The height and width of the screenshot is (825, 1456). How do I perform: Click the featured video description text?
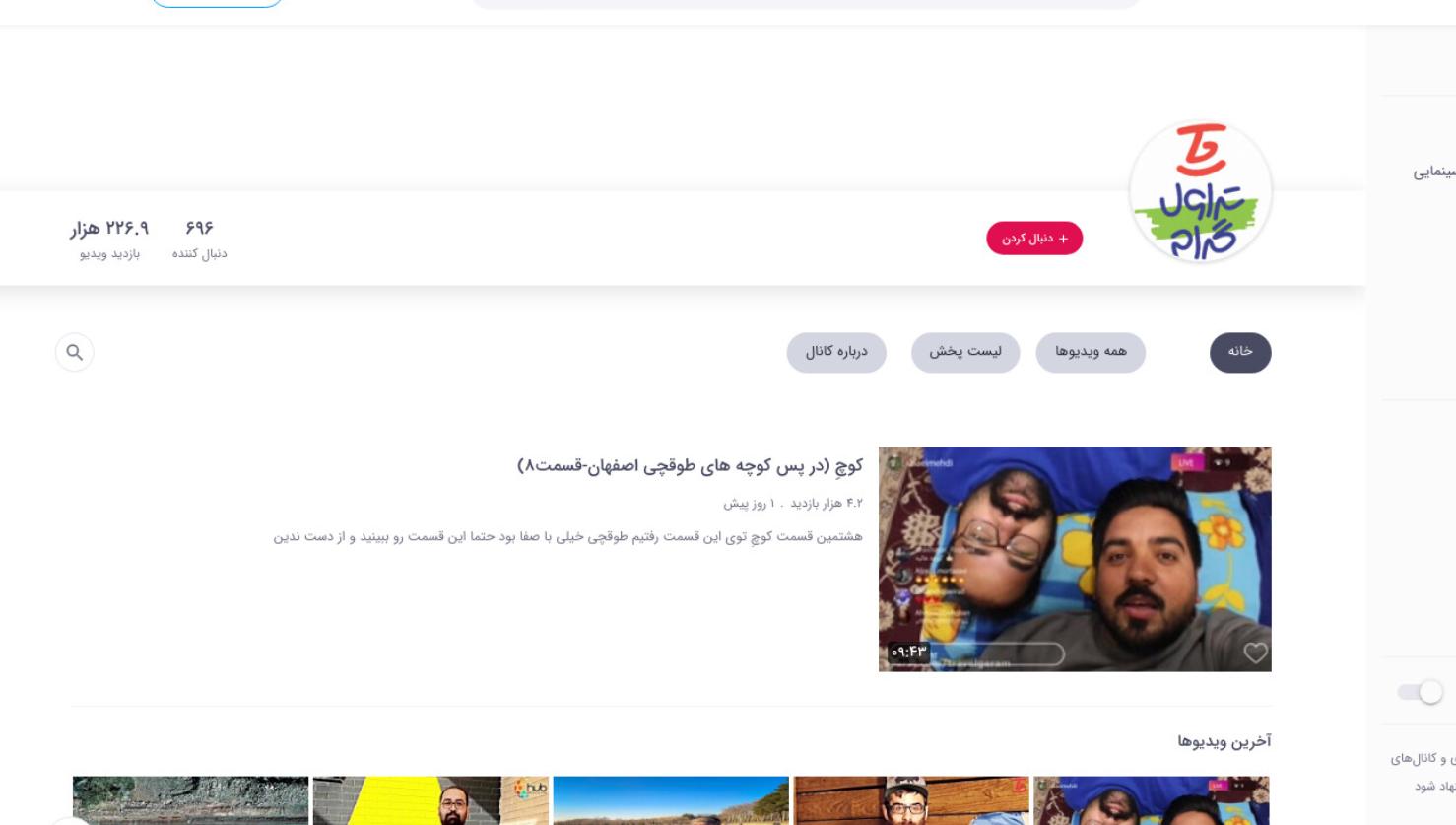pos(567,536)
